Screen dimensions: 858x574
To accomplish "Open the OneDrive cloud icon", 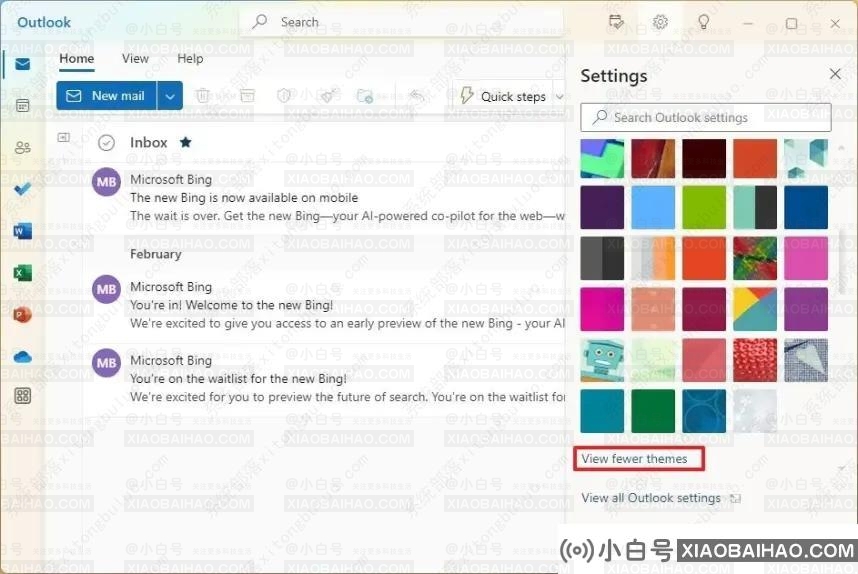I will (x=22, y=357).
